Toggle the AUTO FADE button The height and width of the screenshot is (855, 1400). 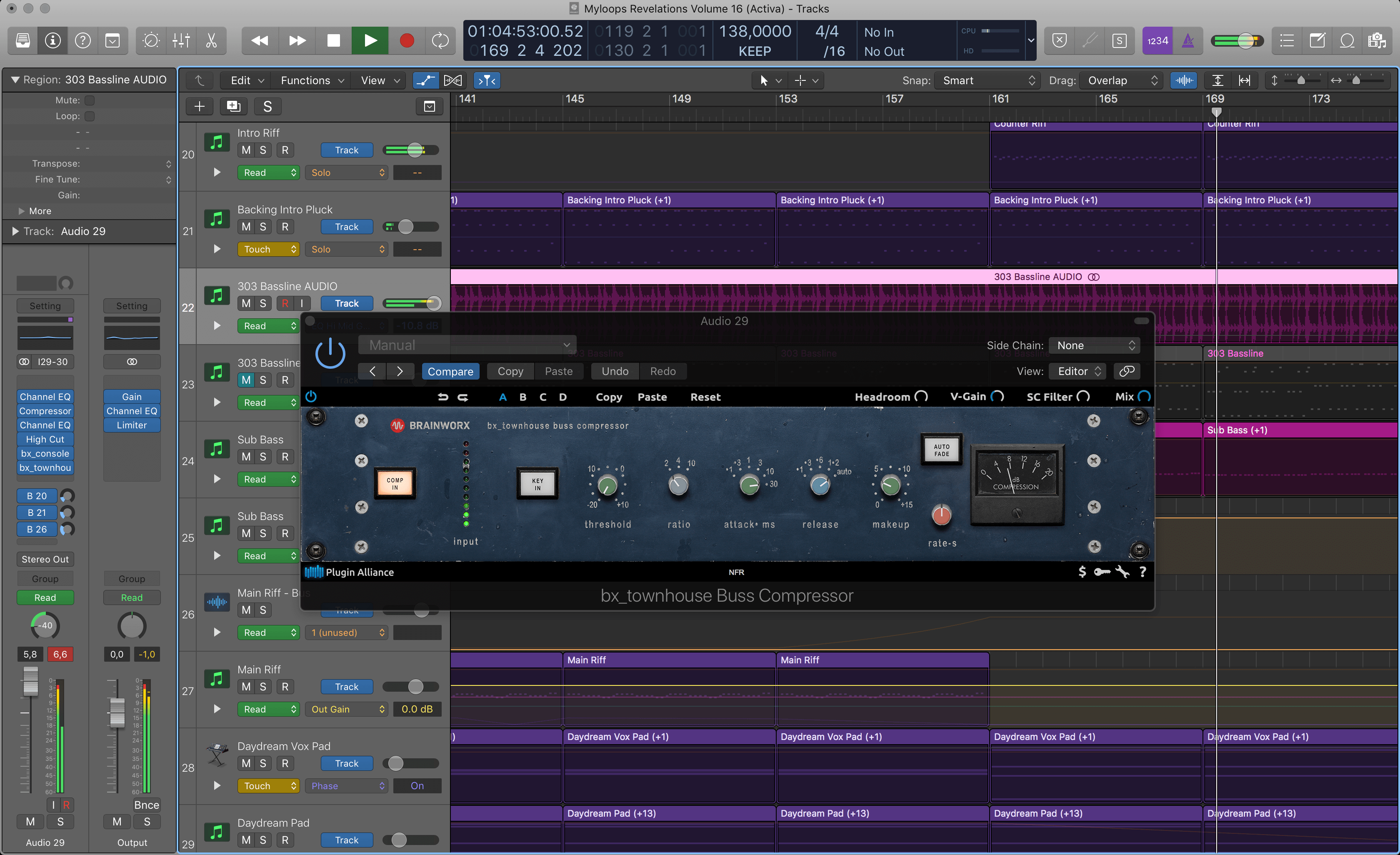pyautogui.click(x=942, y=450)
